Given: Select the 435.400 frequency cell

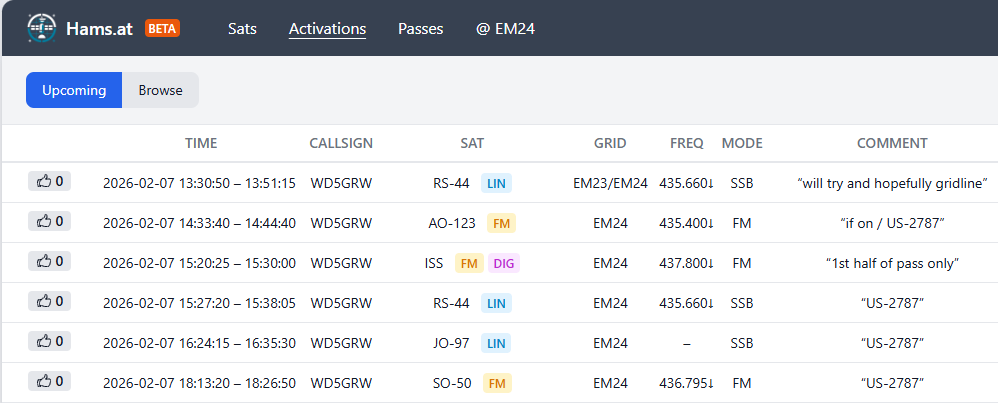Looking at the screenshot, I should (x=687, y=223).
